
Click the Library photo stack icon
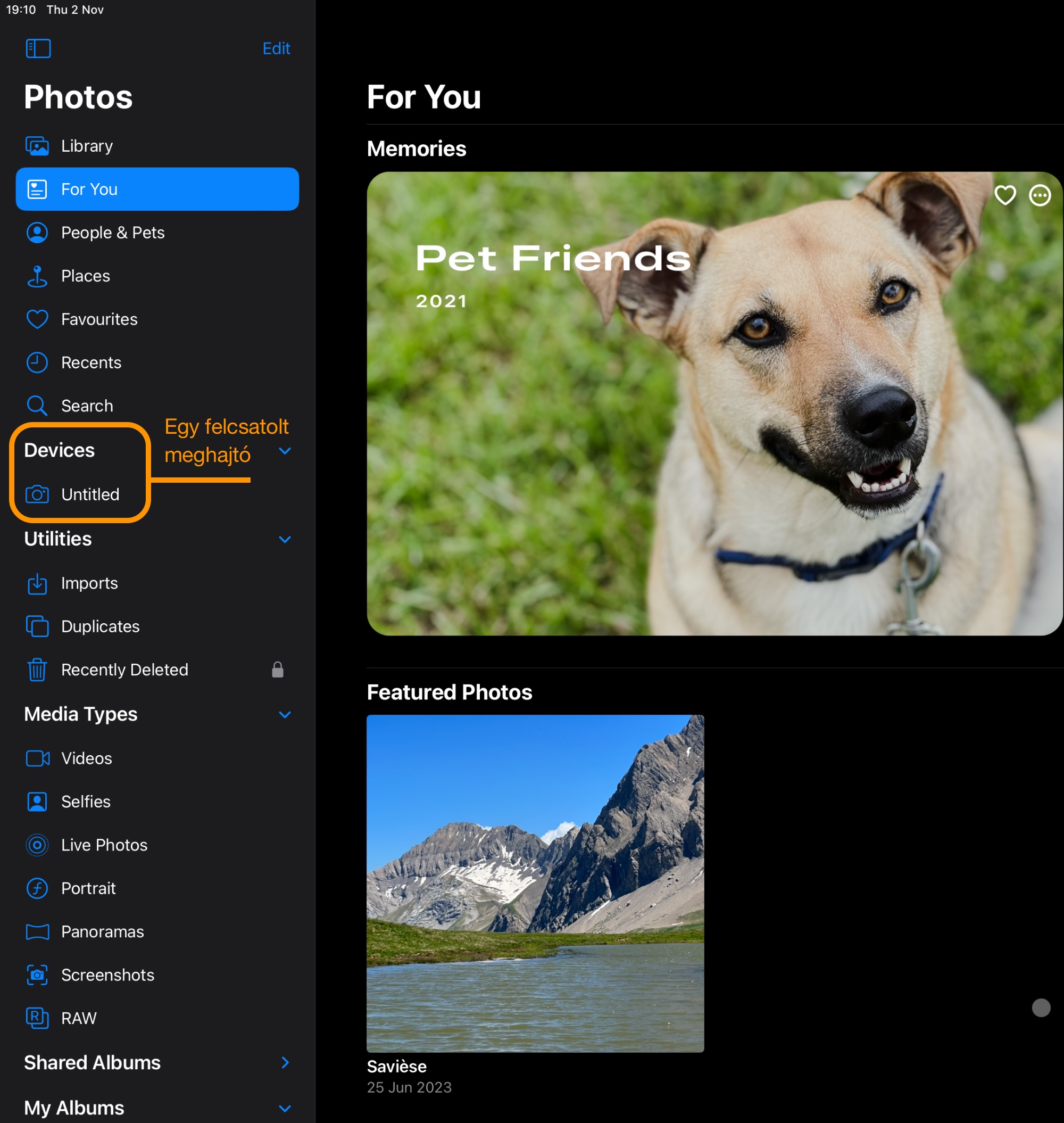[x=37, y=146]
